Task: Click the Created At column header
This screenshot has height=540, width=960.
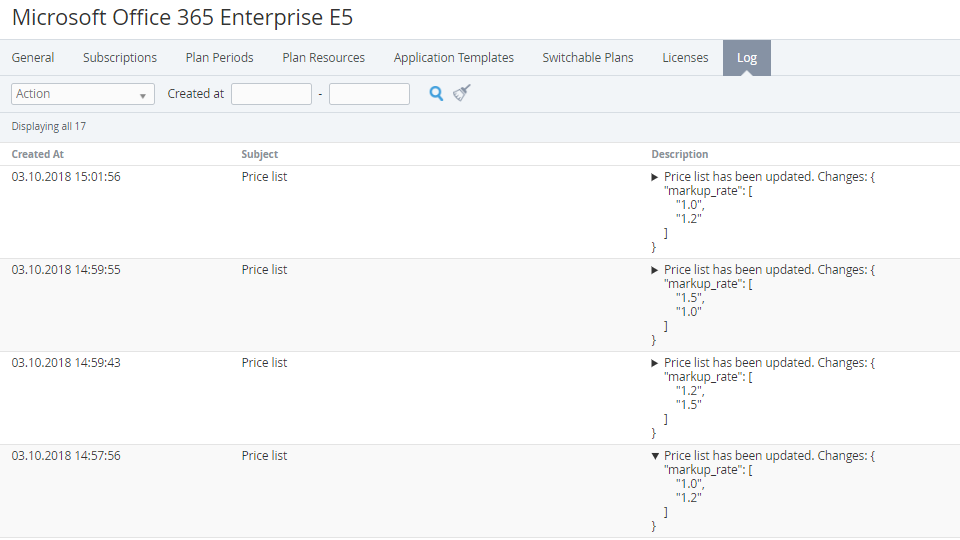Action: click(37, 154)
